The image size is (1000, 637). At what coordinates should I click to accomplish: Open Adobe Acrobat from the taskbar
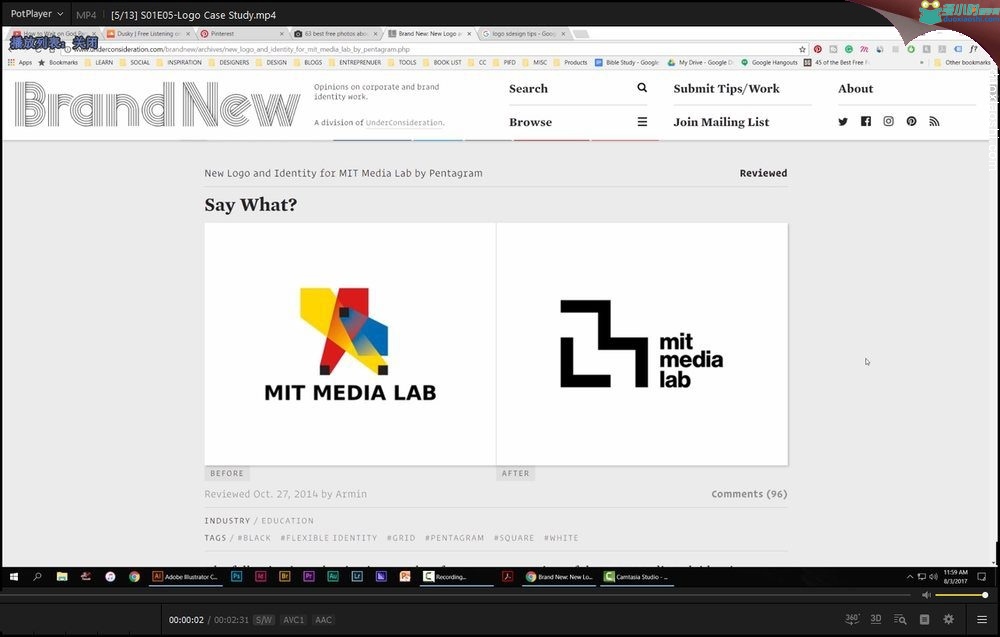tap(507, 576)
